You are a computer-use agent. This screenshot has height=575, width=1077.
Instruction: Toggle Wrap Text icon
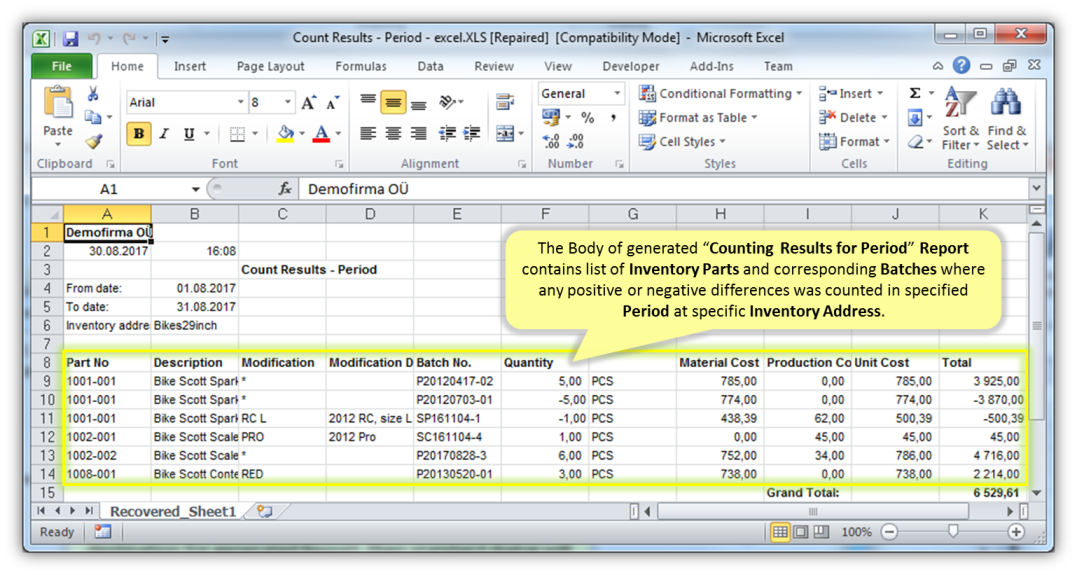coord(506,102)
